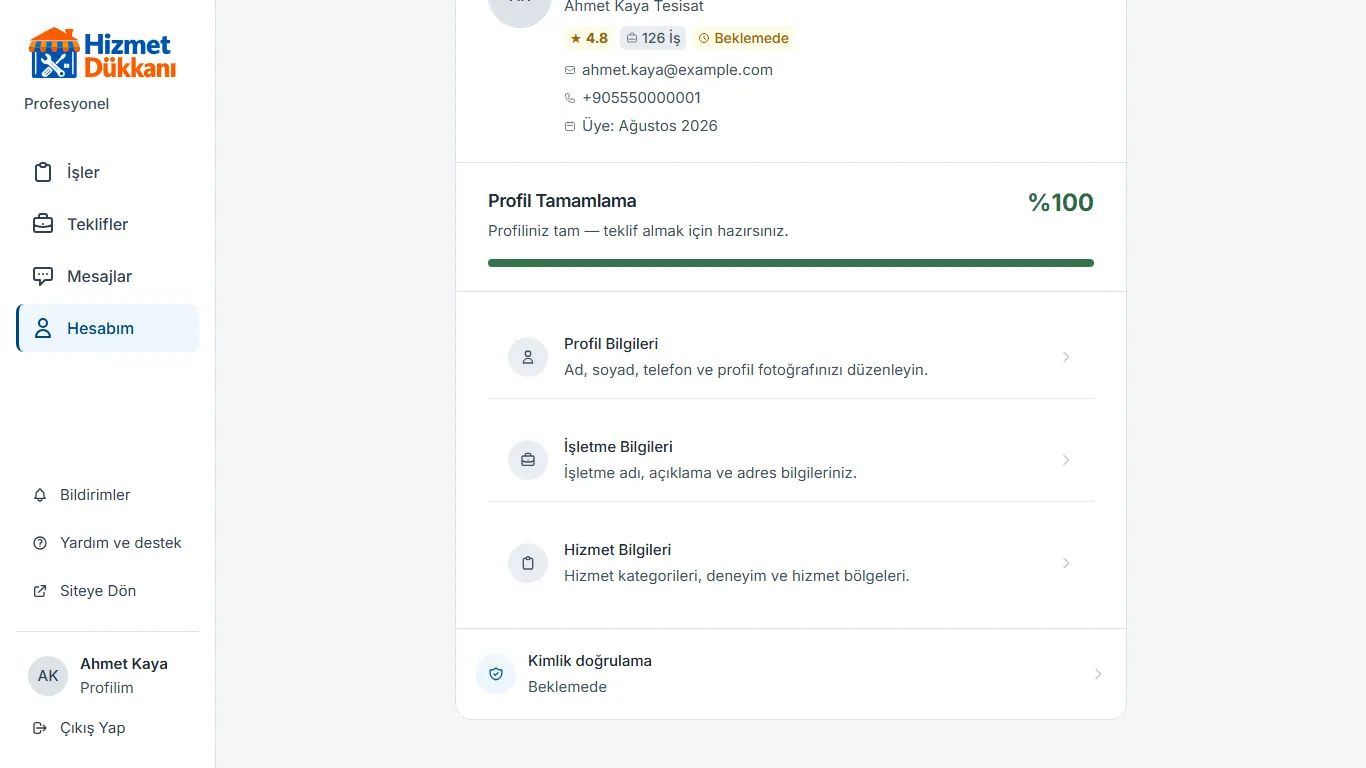1366x768 pixels.
Task: Click the Hizmet Dükkanı logo
Action: [102, 53]
